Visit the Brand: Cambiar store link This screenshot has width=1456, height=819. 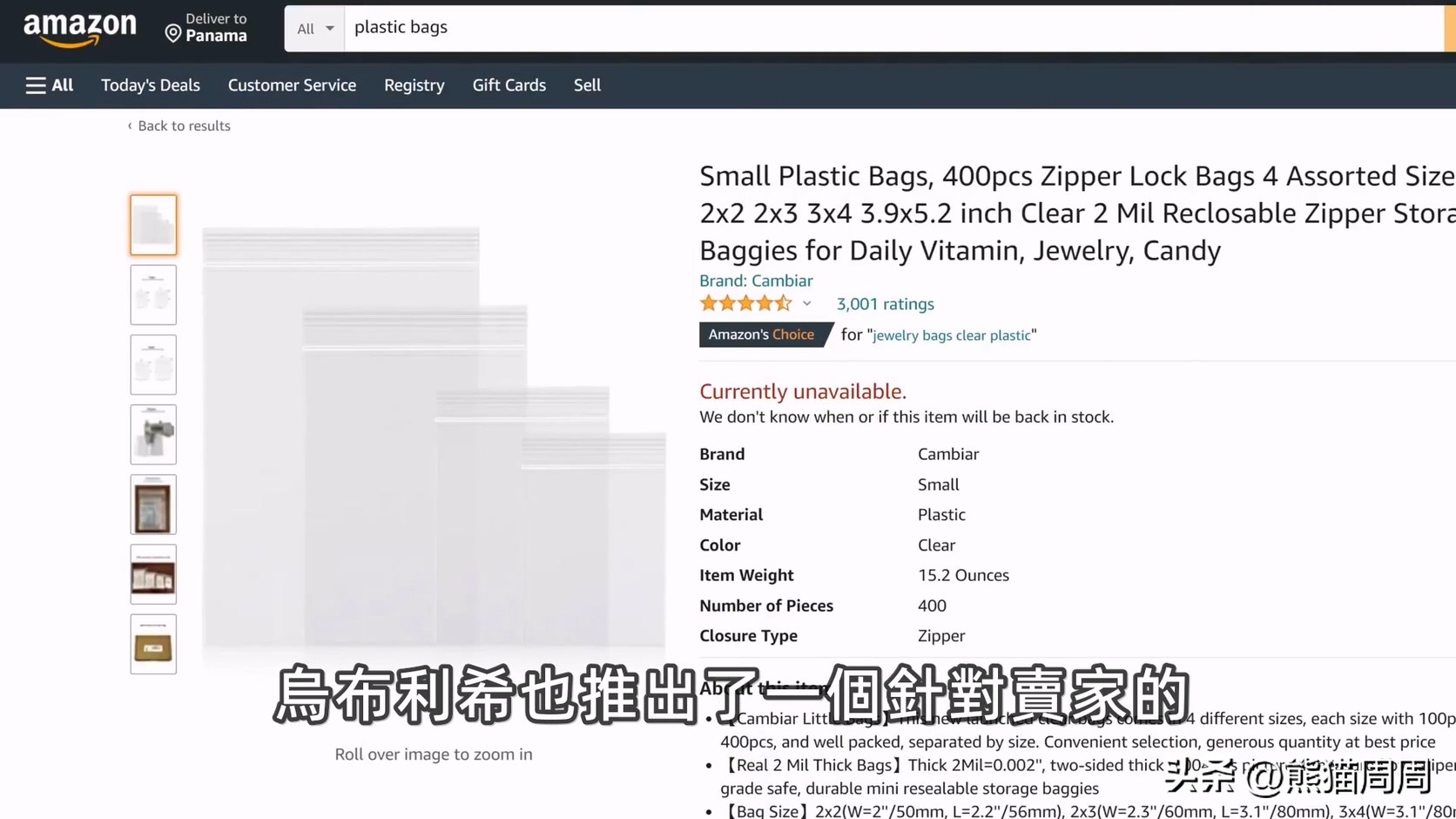(x=756, y=281)
